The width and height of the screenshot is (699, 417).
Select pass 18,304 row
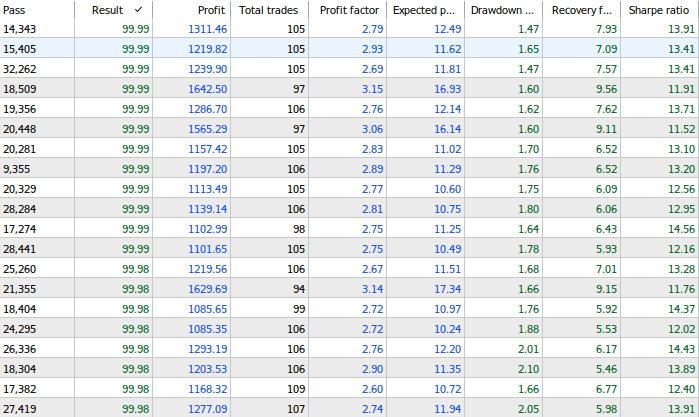pyautogui.click(x=350, y=369)
